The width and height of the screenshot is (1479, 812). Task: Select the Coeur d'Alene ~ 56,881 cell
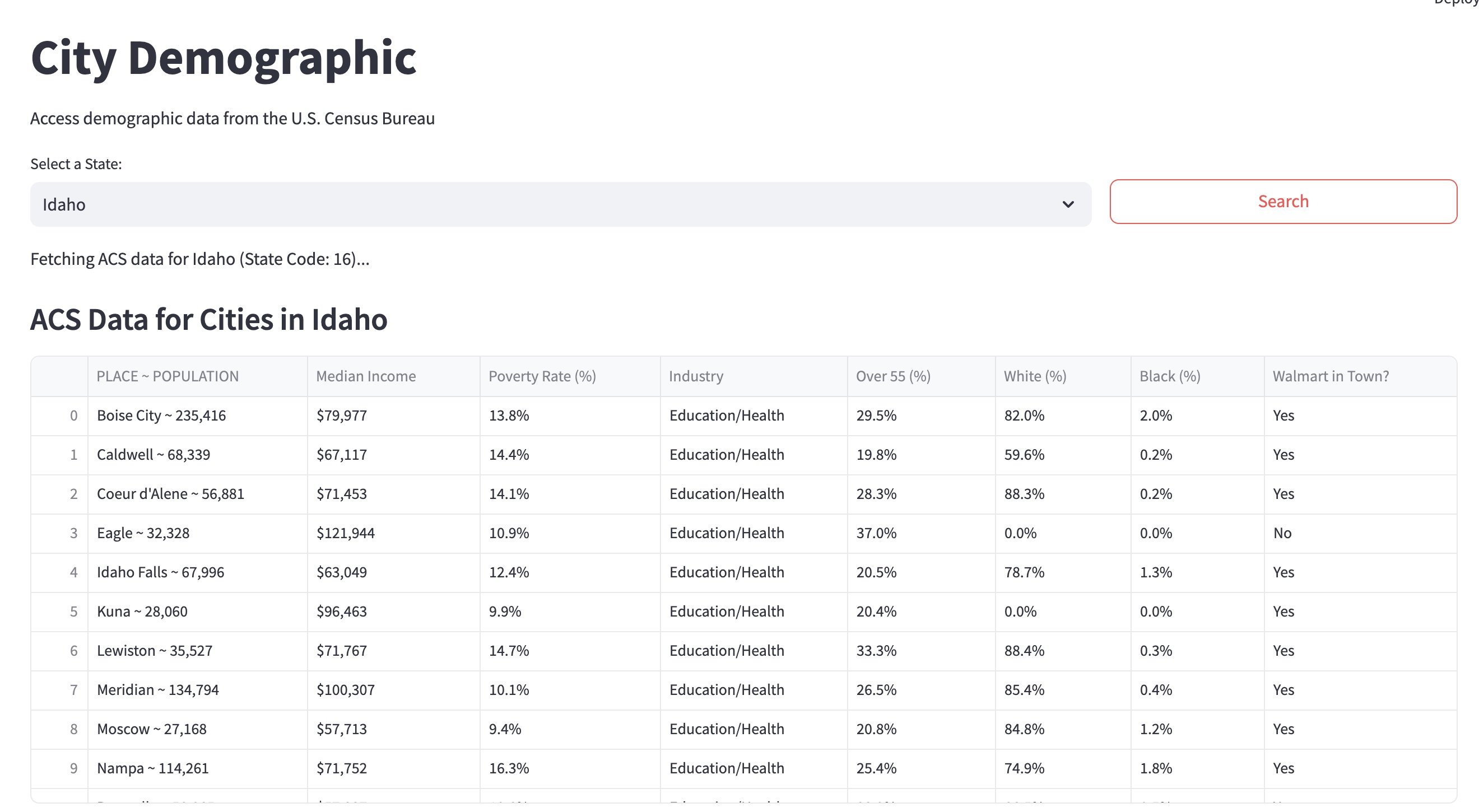coord(198,494)
